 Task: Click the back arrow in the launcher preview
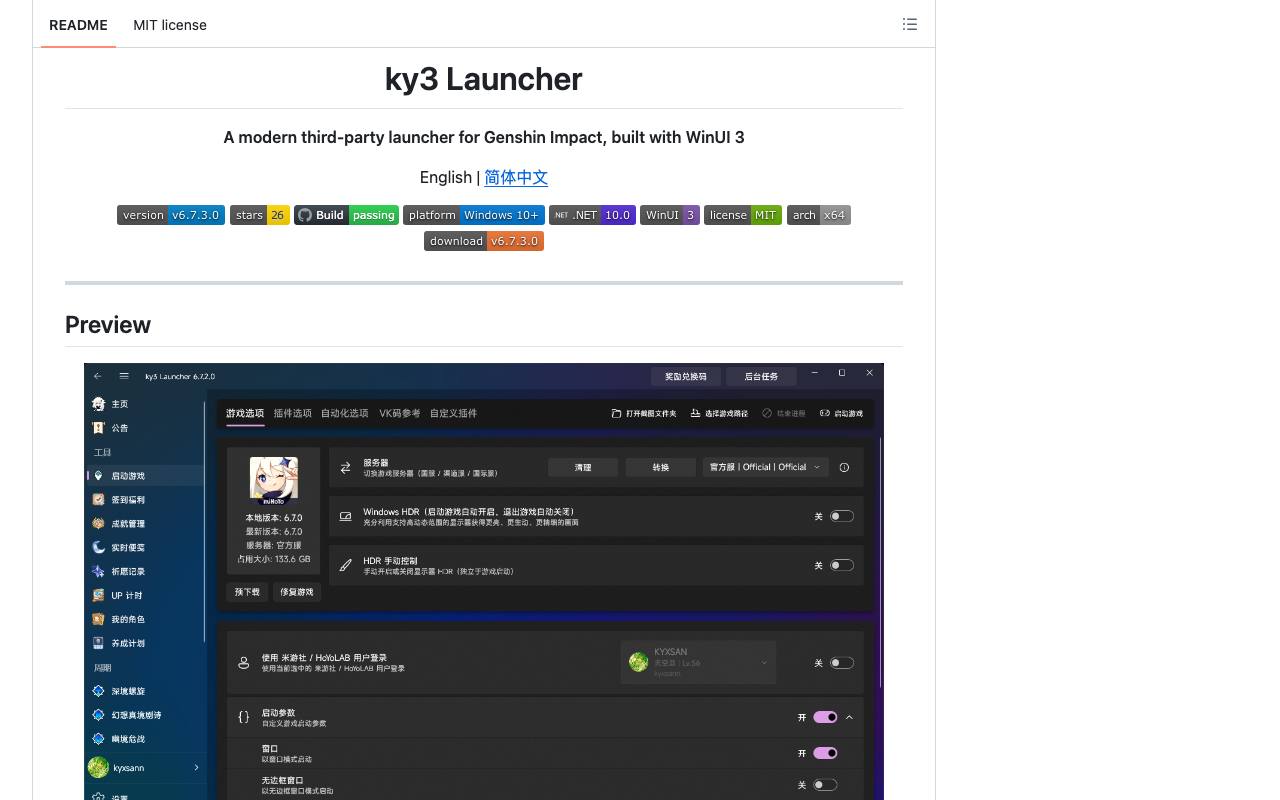pyautogui.click(x=98, y=376)
